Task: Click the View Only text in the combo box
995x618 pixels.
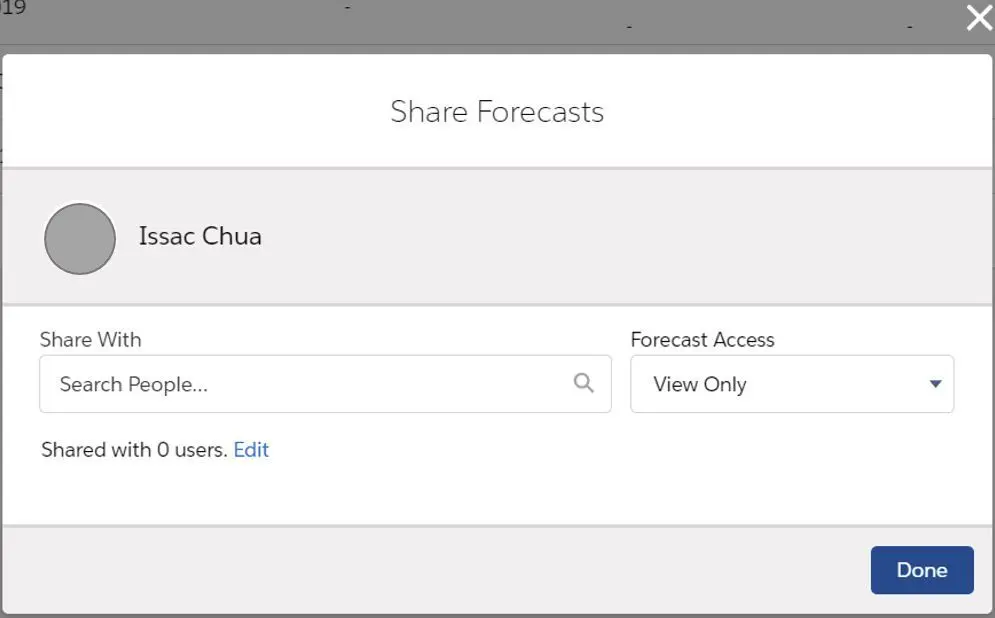Action: point(700,384)
